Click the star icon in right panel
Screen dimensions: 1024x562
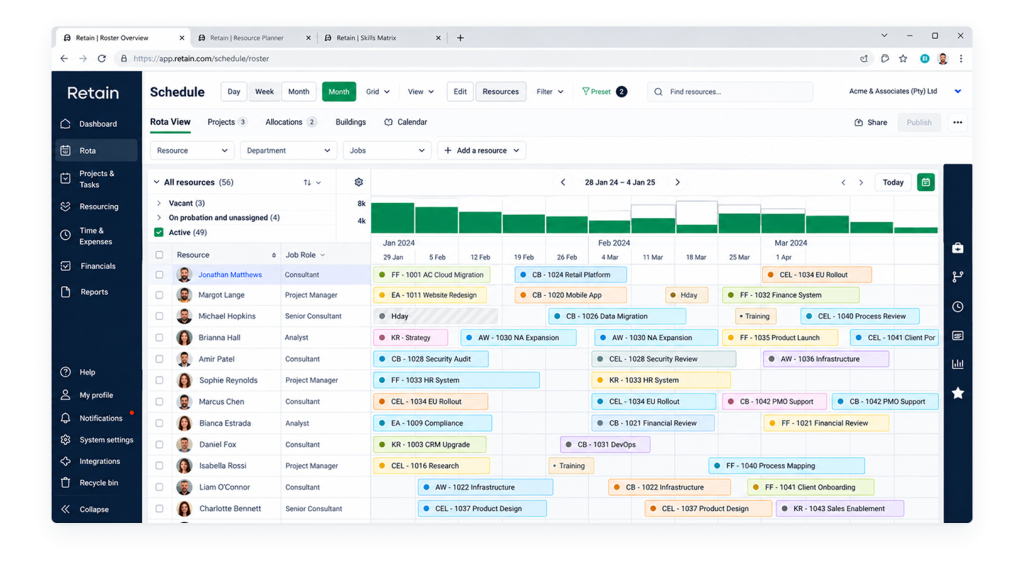point(957,393)
